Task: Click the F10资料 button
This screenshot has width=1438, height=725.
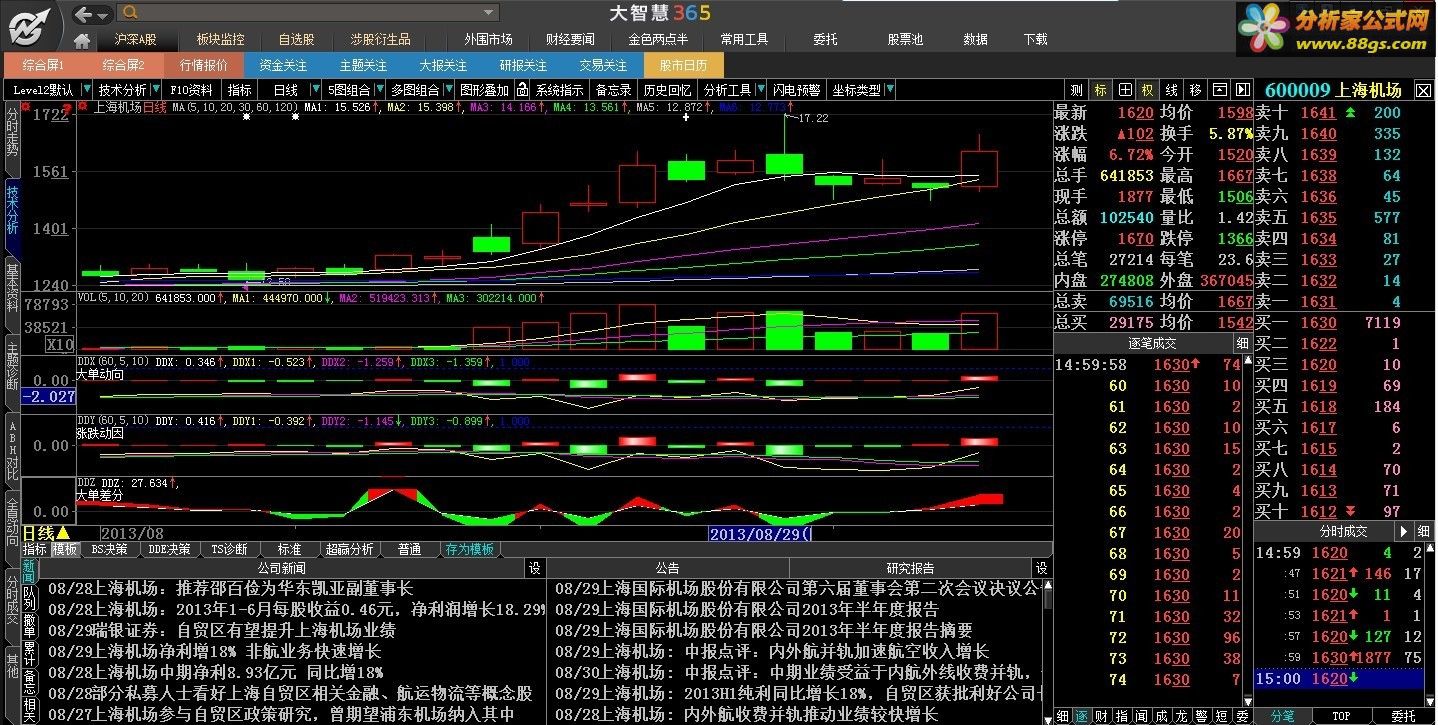Action: tap(191, 90)
